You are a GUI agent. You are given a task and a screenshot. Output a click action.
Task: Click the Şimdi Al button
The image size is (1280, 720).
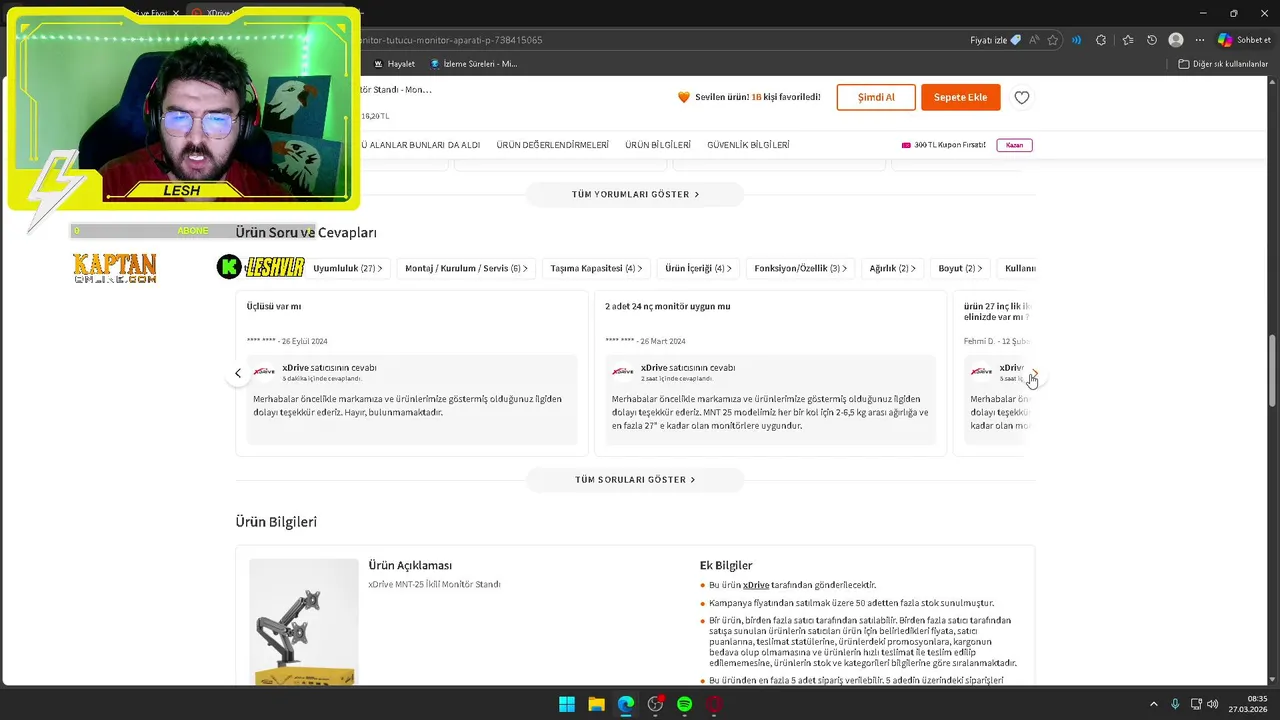coord(876,97)
